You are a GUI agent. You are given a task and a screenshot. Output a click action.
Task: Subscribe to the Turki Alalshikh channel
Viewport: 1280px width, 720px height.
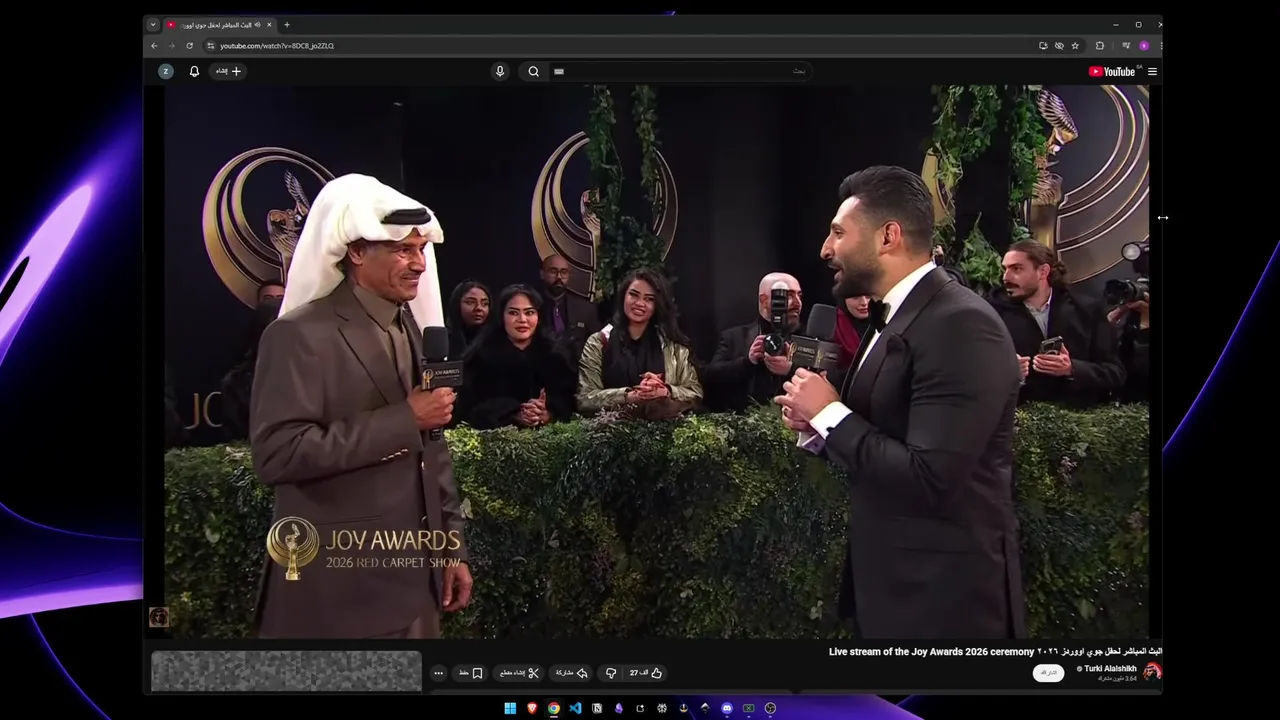click(1048, 673)
